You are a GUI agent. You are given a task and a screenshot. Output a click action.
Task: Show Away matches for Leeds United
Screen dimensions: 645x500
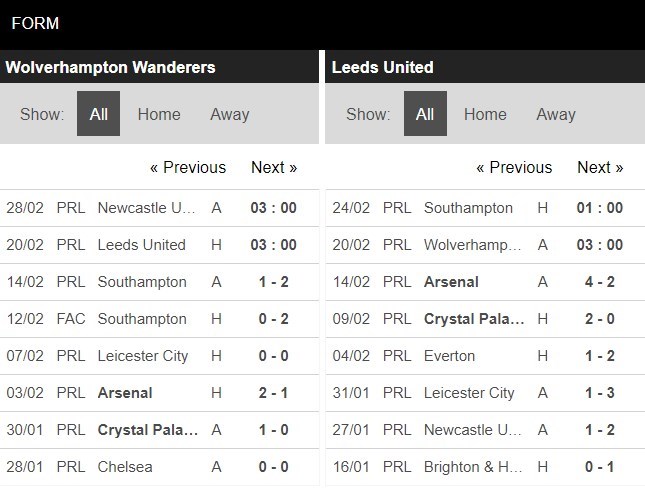coord(555,114)
